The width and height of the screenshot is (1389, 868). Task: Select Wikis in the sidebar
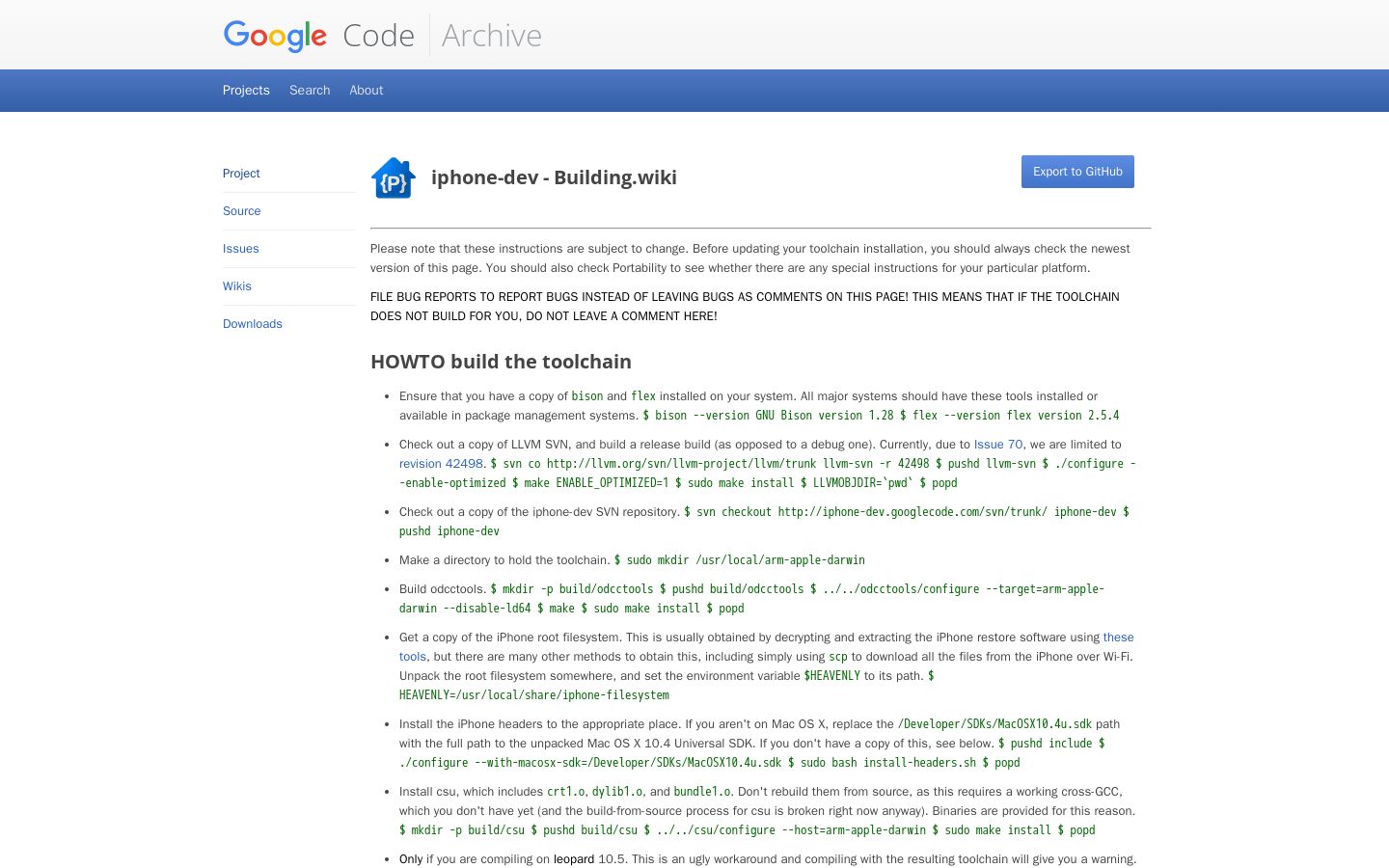click(237, 286)
